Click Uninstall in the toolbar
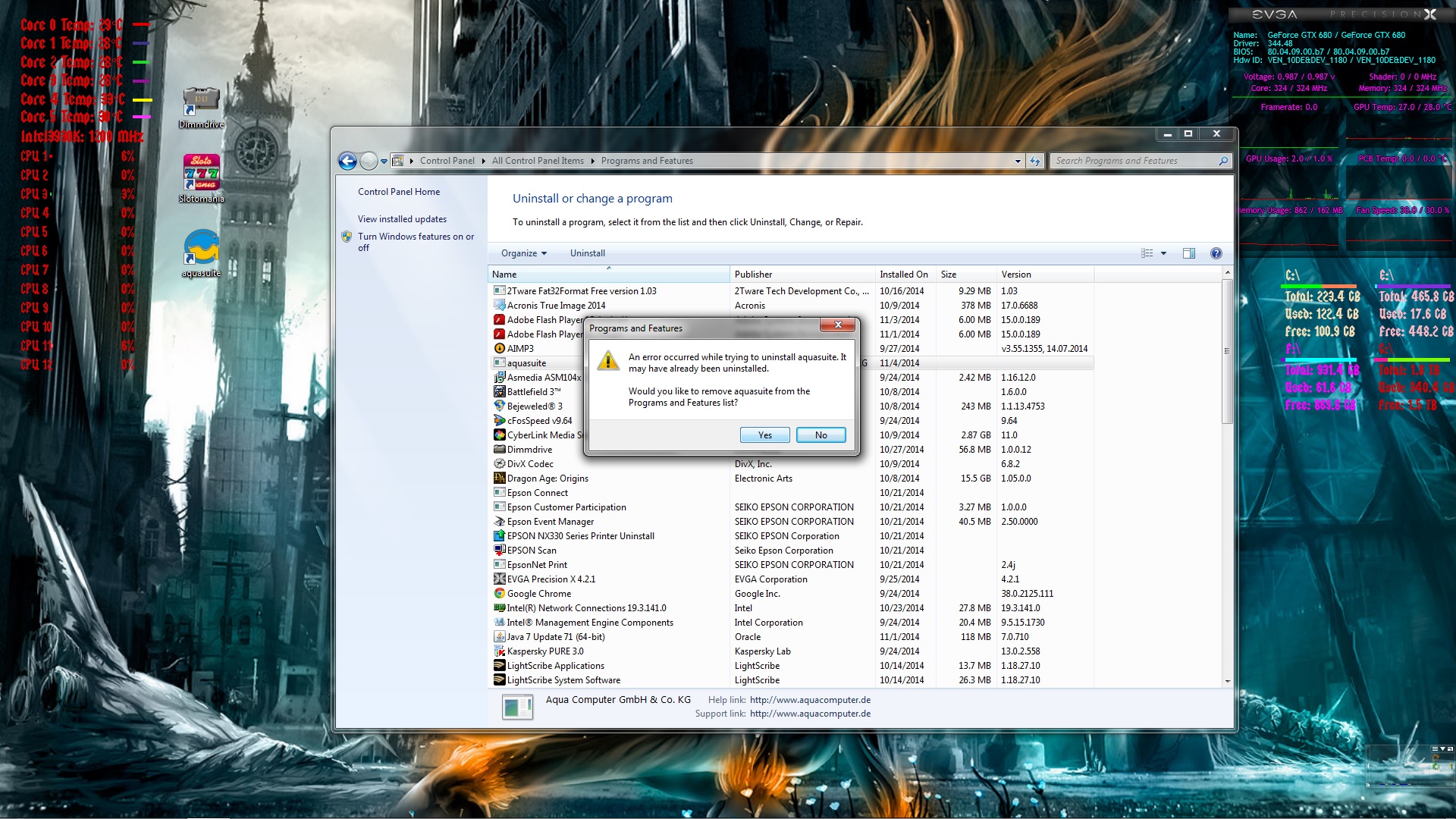 pyautogui.click(x=587, y=253)
